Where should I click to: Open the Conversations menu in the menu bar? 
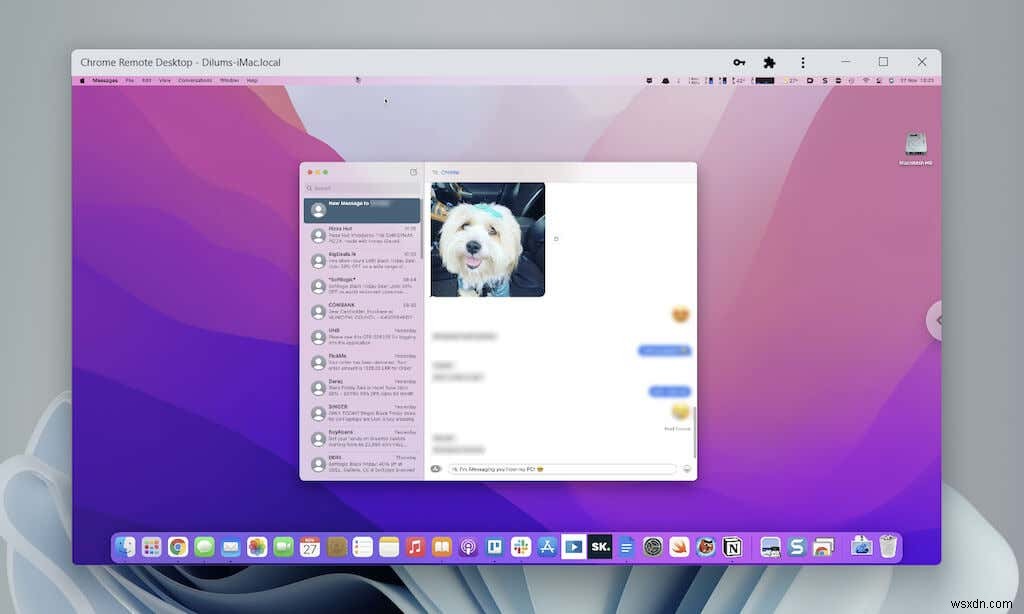pos(196,81)
